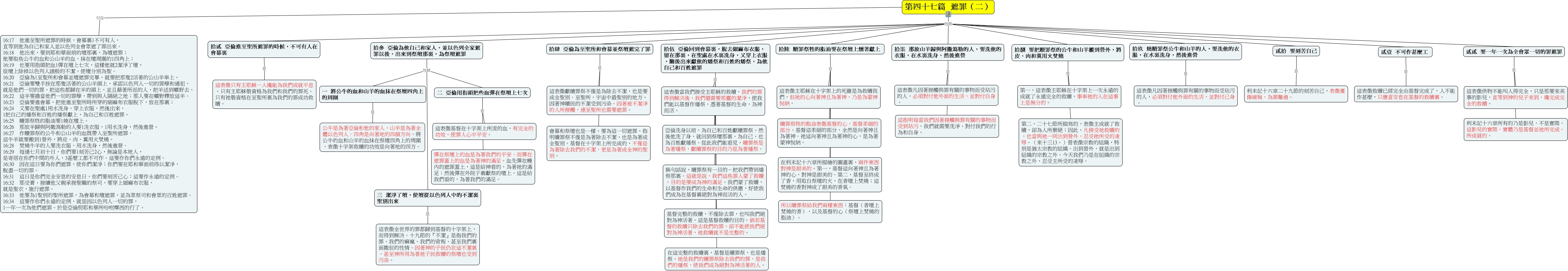The height and width of the screenshot is (271, 1568).
Task: Click note 第一，這表徵主耶穌在十字架上一次永遠的
Action: [x=1069, y=97]
